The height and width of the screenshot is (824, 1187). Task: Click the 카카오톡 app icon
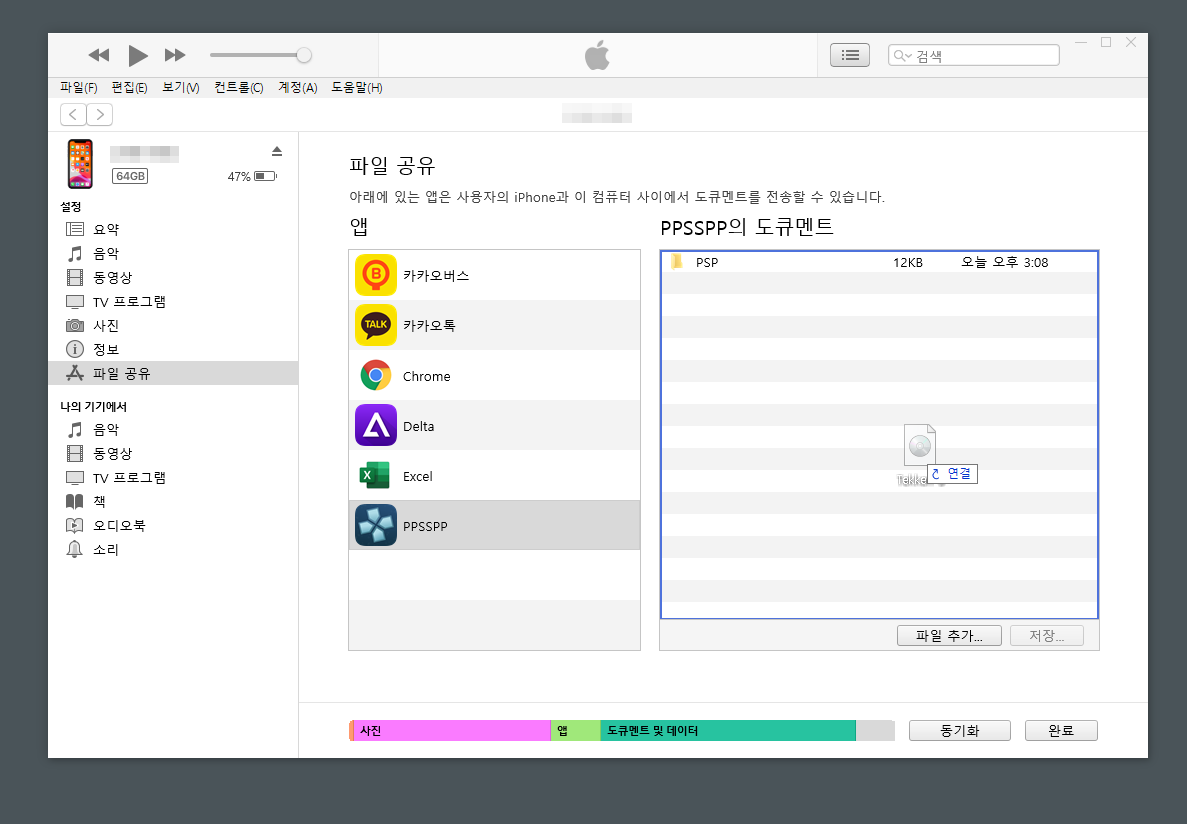(376, 325)
